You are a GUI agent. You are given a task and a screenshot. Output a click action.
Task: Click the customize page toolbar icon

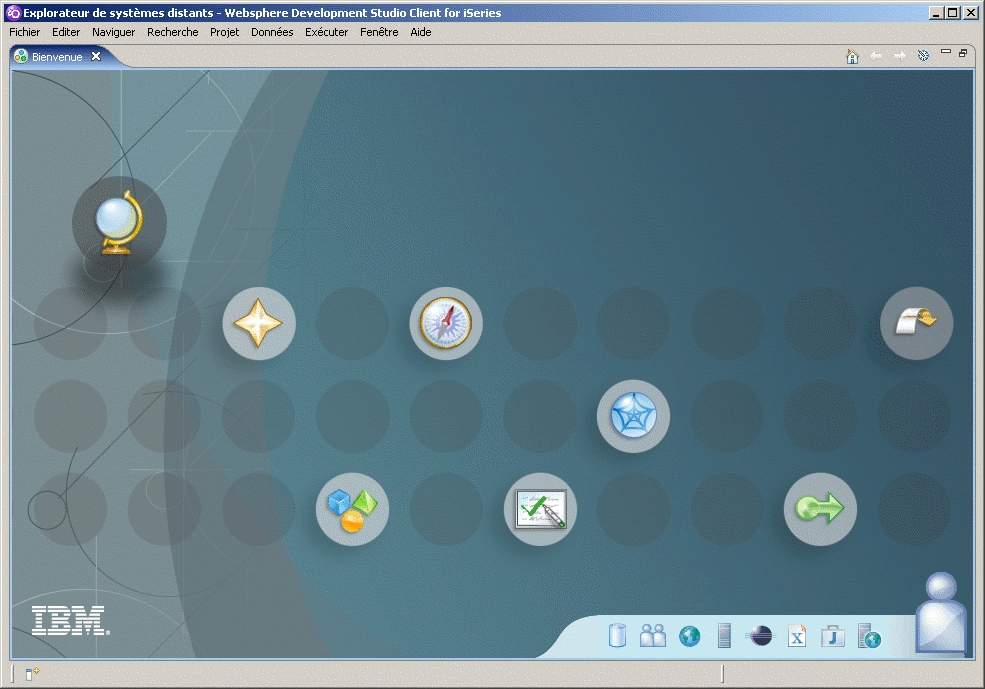click(x=923, y=56)
